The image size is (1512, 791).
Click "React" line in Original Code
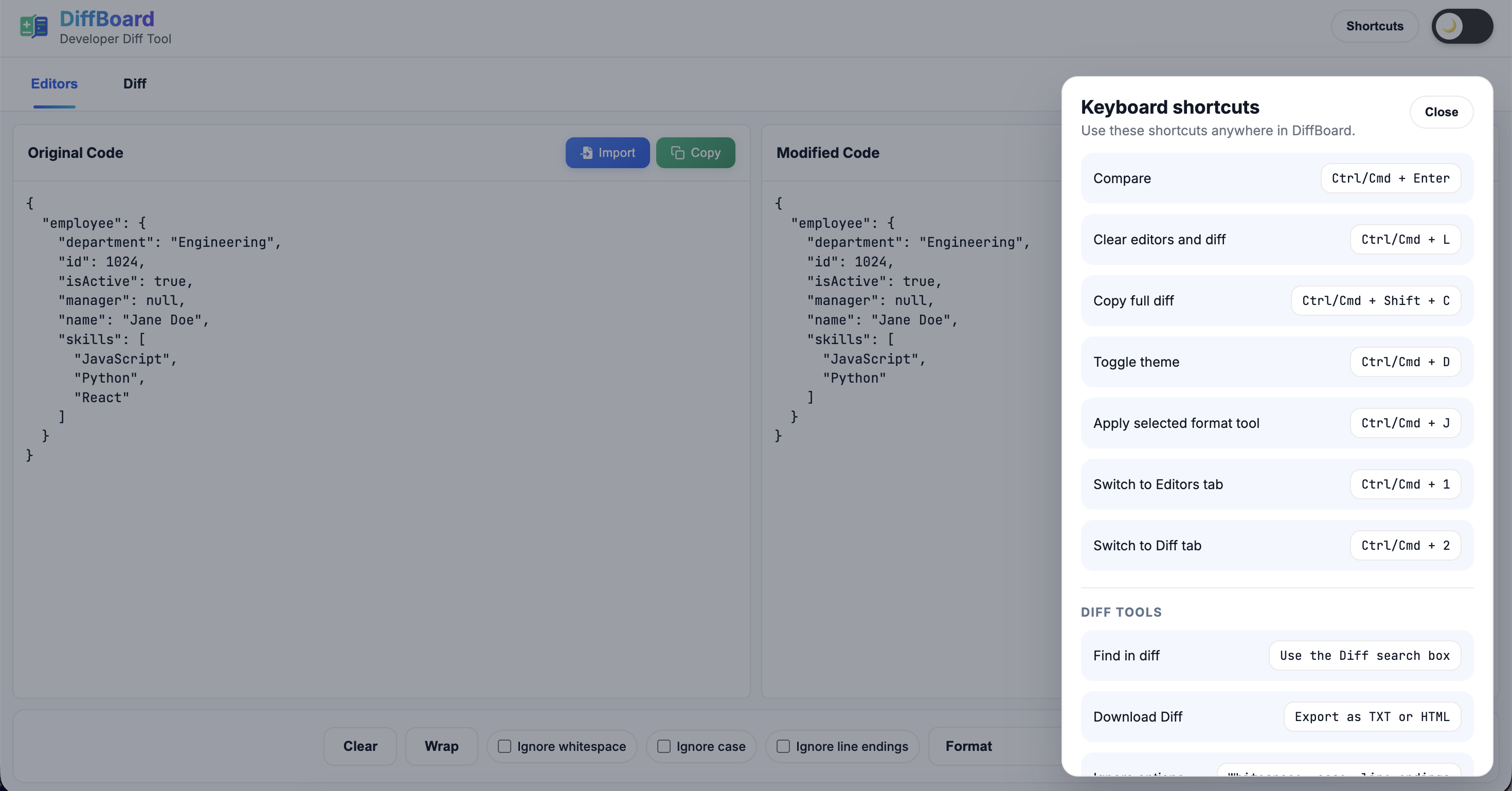[x=101, y=398]
